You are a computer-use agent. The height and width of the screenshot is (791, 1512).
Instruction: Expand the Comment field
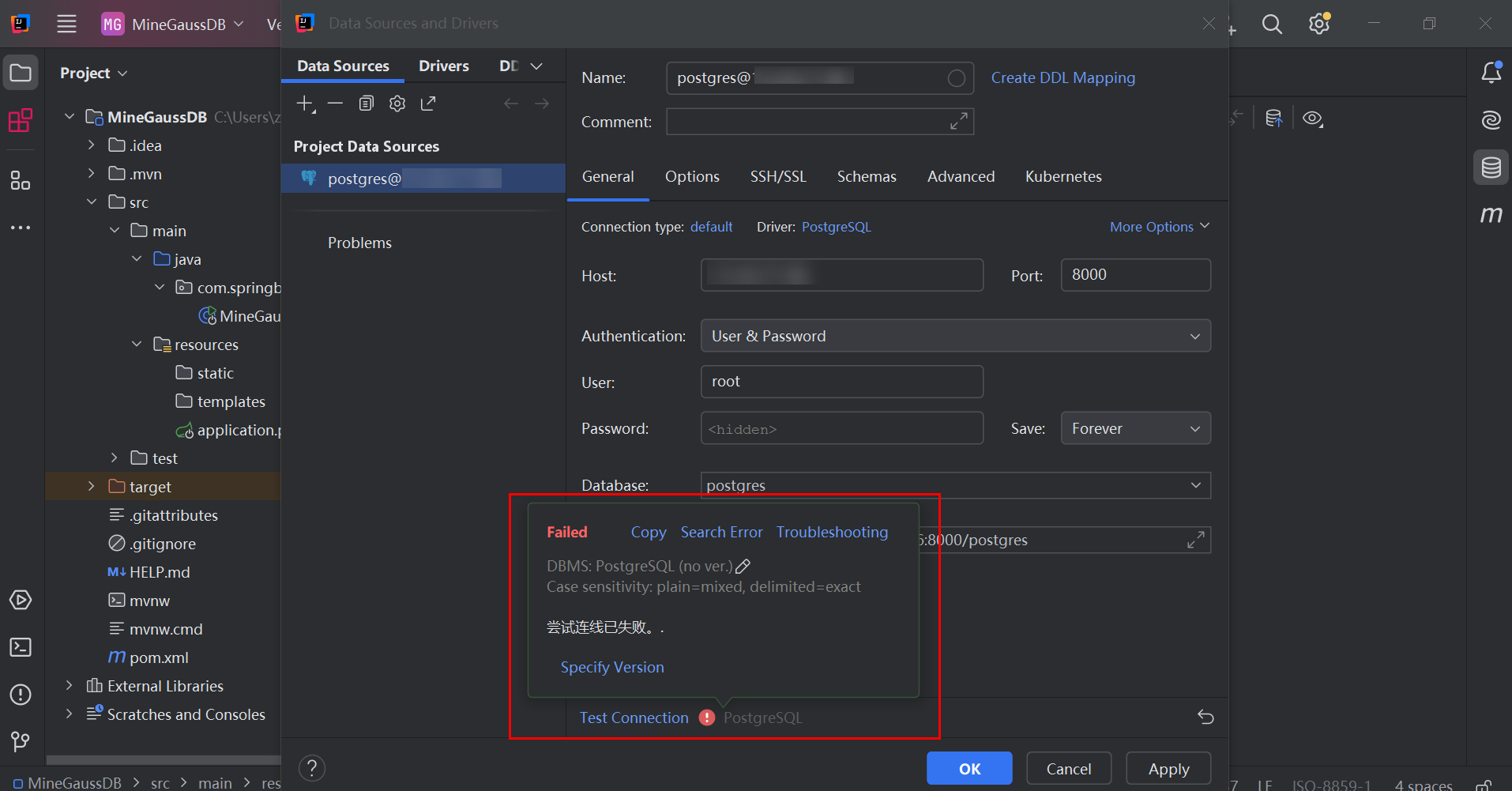tap(959, 121)
